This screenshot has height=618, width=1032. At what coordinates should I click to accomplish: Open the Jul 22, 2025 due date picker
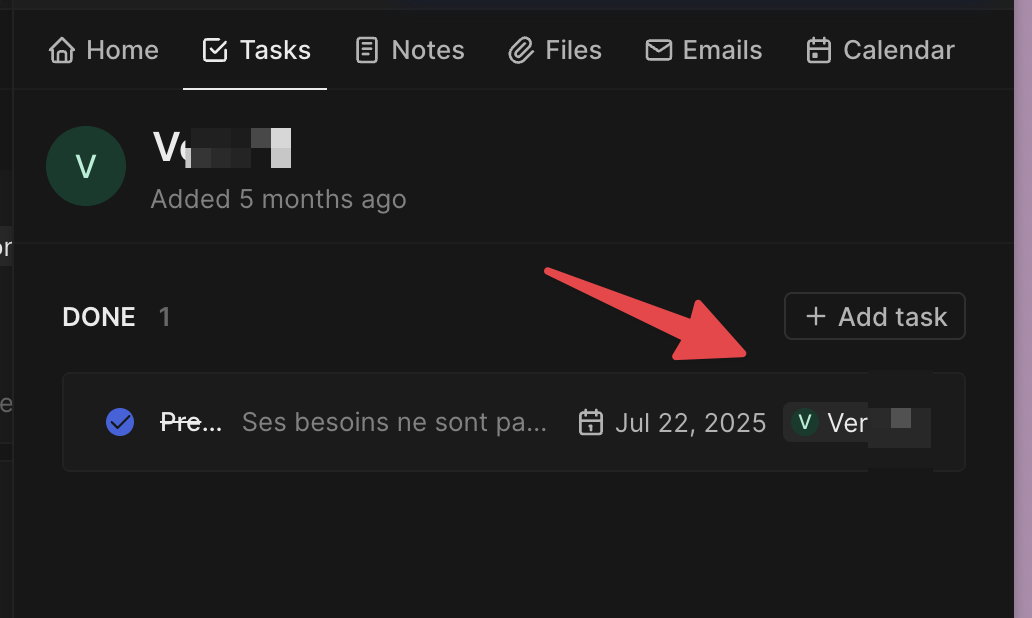point(690,422)
